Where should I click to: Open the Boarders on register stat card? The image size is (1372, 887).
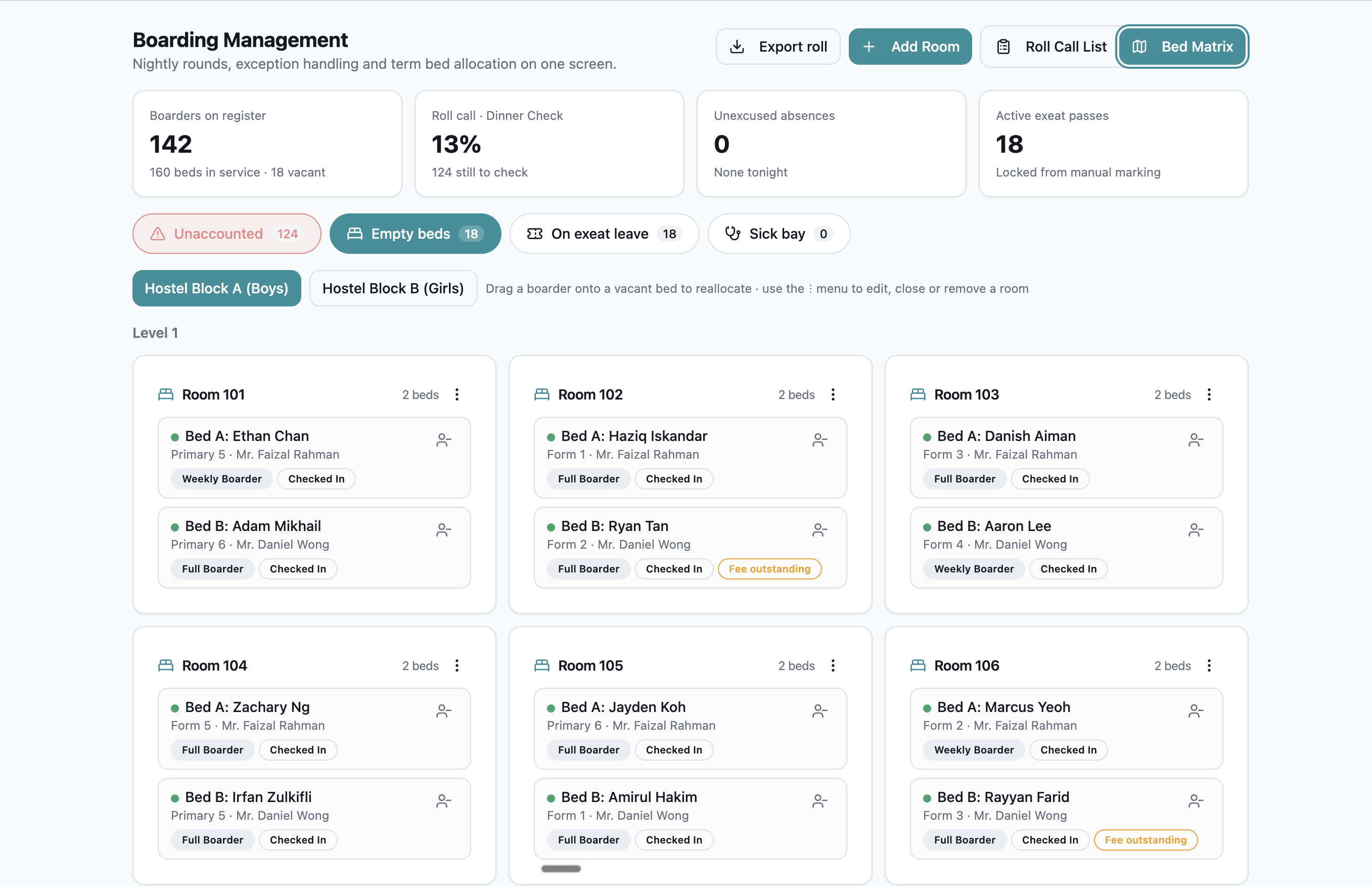(x=267, y=144)
